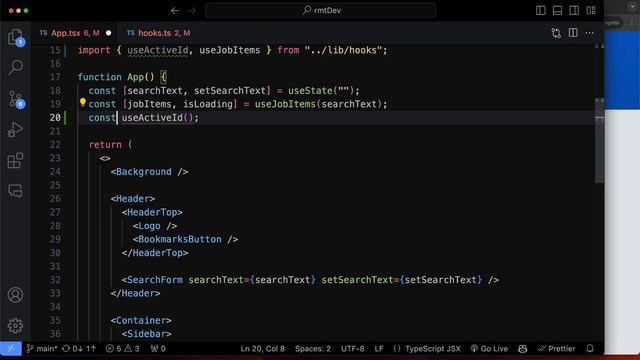Toggle the bottom panel layout icon
Viewport: 640px width, 360px height.
pyautogui.click(x=557, y=11)
